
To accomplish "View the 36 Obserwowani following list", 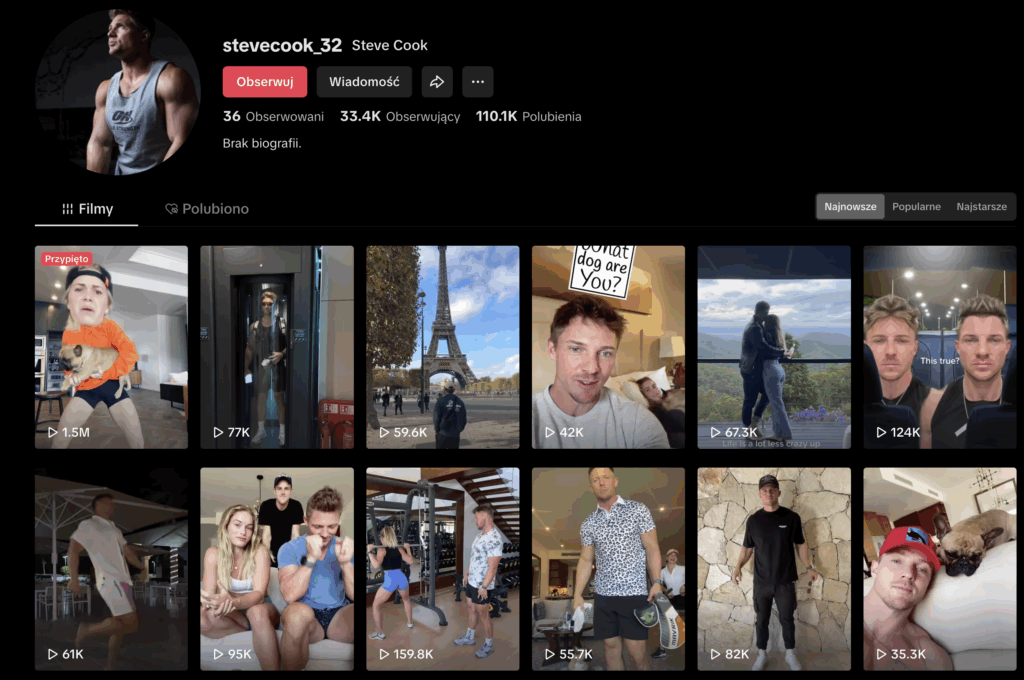I will point(273,117).
